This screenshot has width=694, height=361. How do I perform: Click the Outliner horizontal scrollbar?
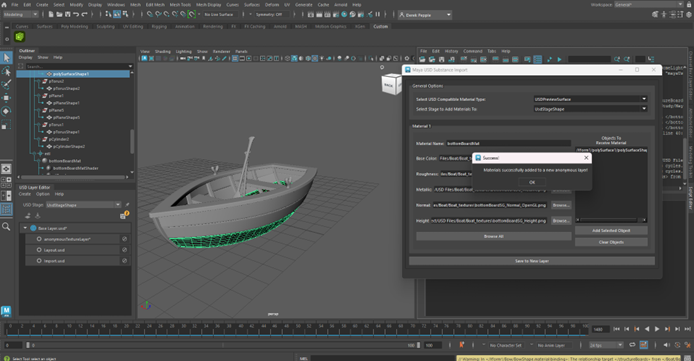click(x=73, y=177)
